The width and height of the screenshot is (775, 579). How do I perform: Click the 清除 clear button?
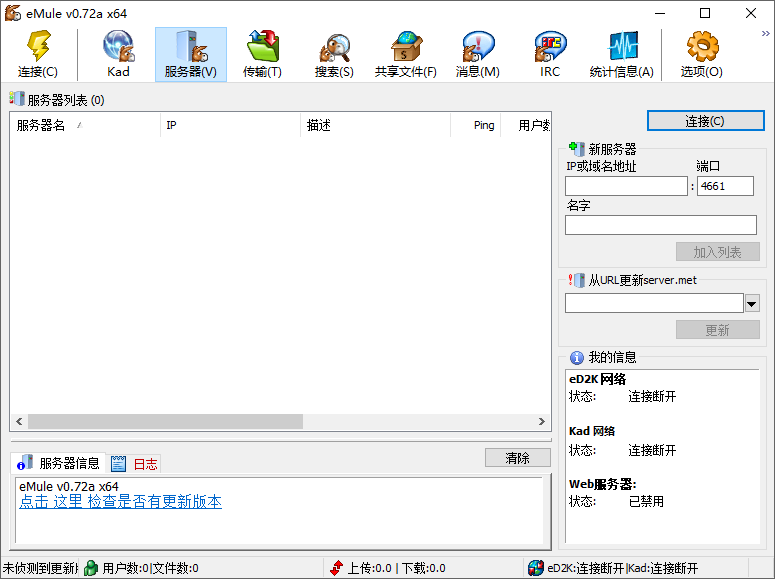point(517,458)
